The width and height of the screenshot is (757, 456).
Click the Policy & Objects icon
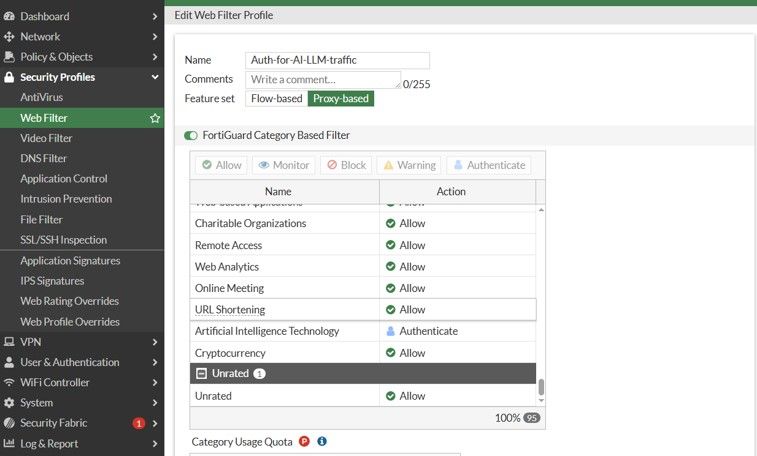[x=9, y=57]
